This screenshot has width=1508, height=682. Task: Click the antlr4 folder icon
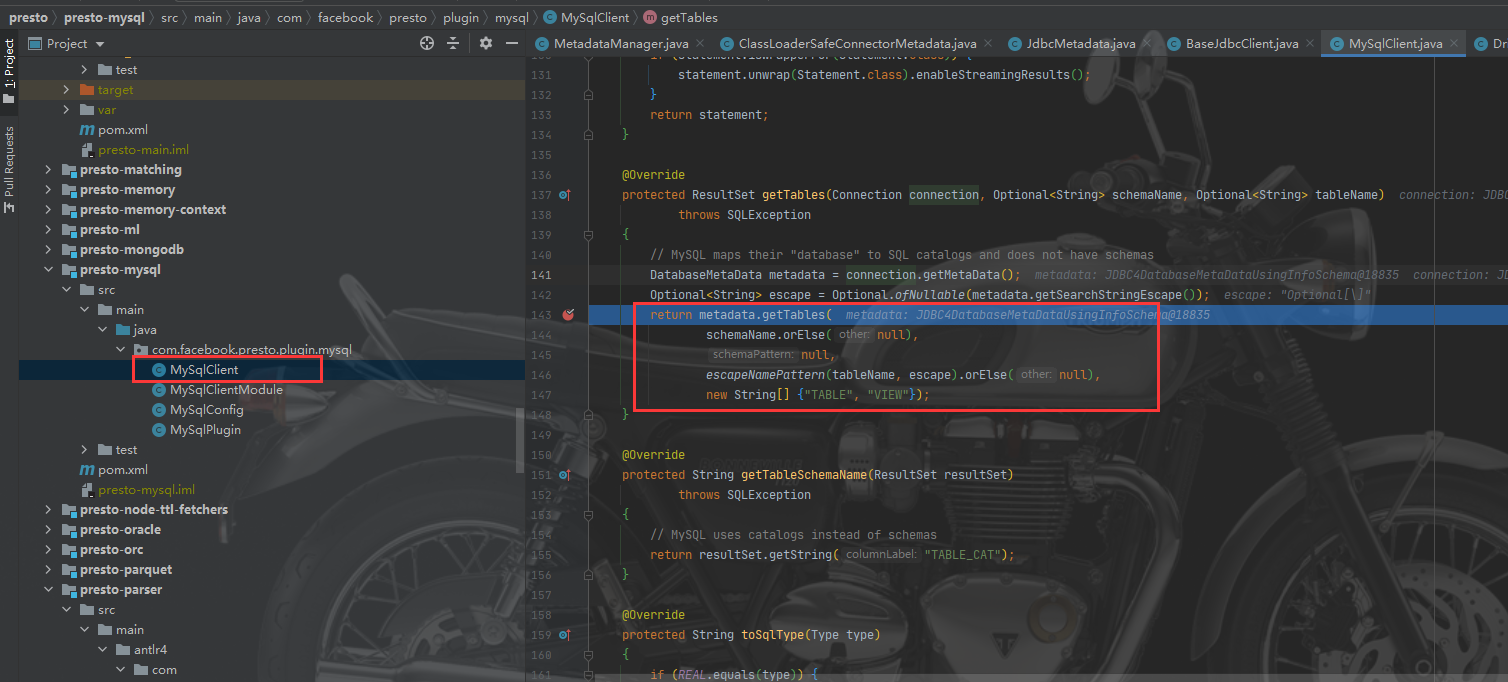coord(123,650)
